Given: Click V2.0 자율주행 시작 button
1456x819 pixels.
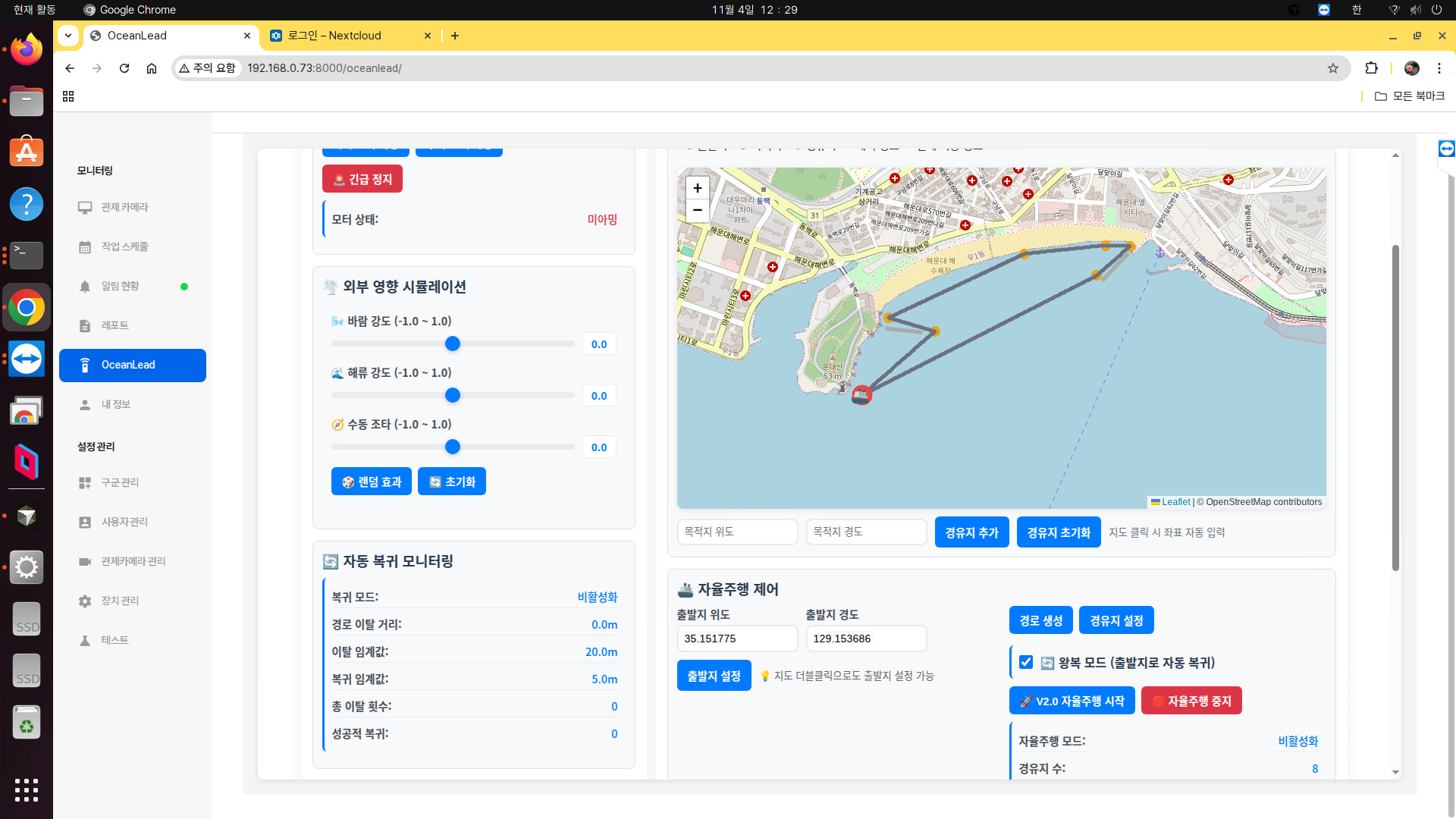Looking at the screenshot, I should pyautogui.click(x=1072, y=701).
